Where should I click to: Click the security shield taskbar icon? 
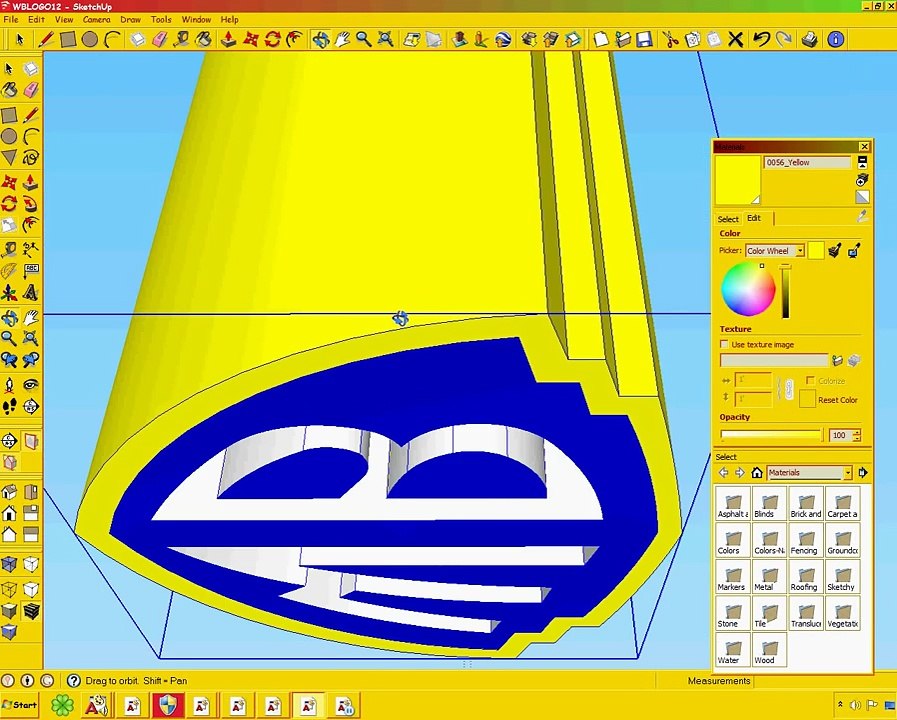[167, 705]
